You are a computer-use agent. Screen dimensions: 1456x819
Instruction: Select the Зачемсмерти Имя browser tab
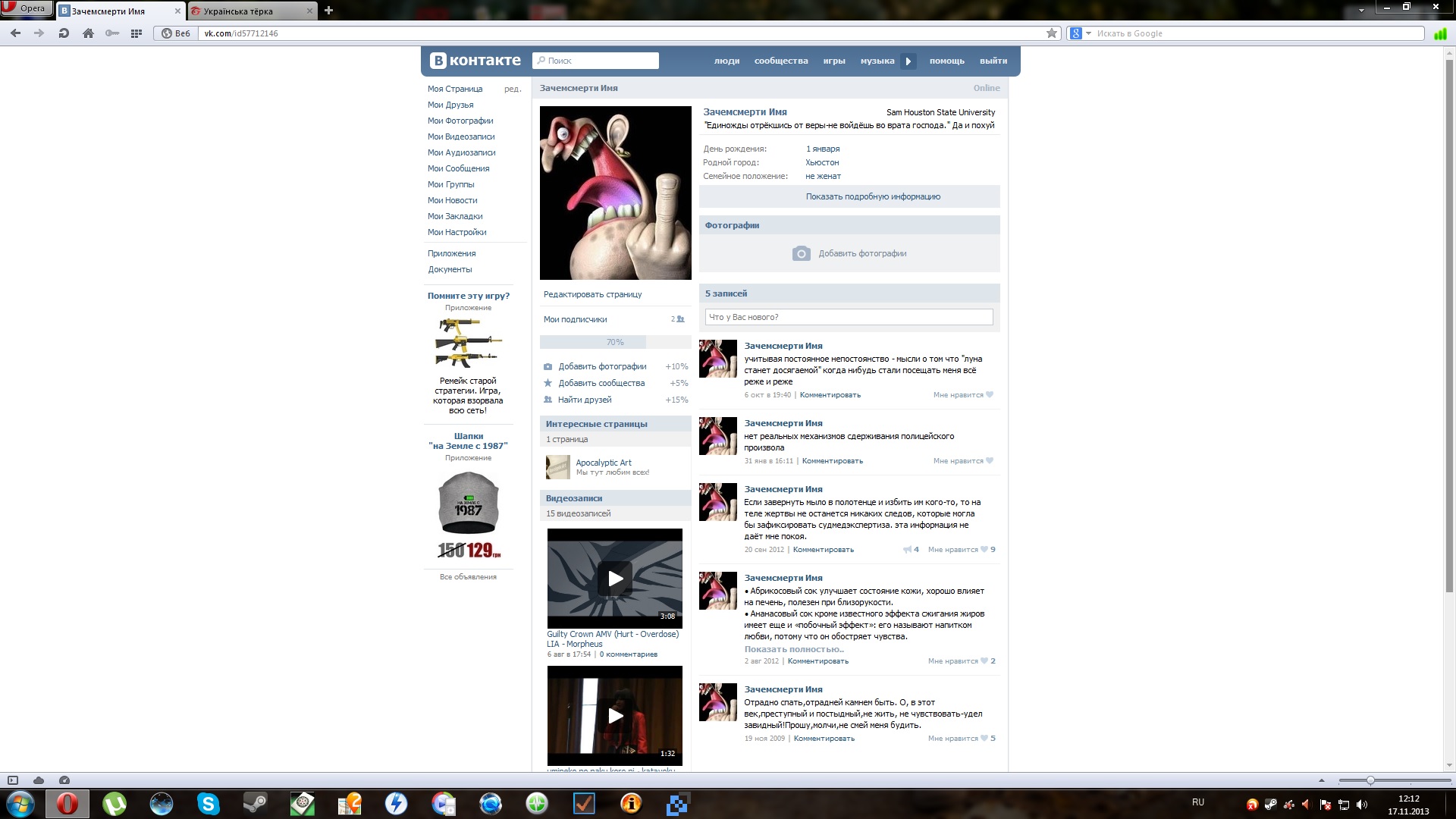121,11
